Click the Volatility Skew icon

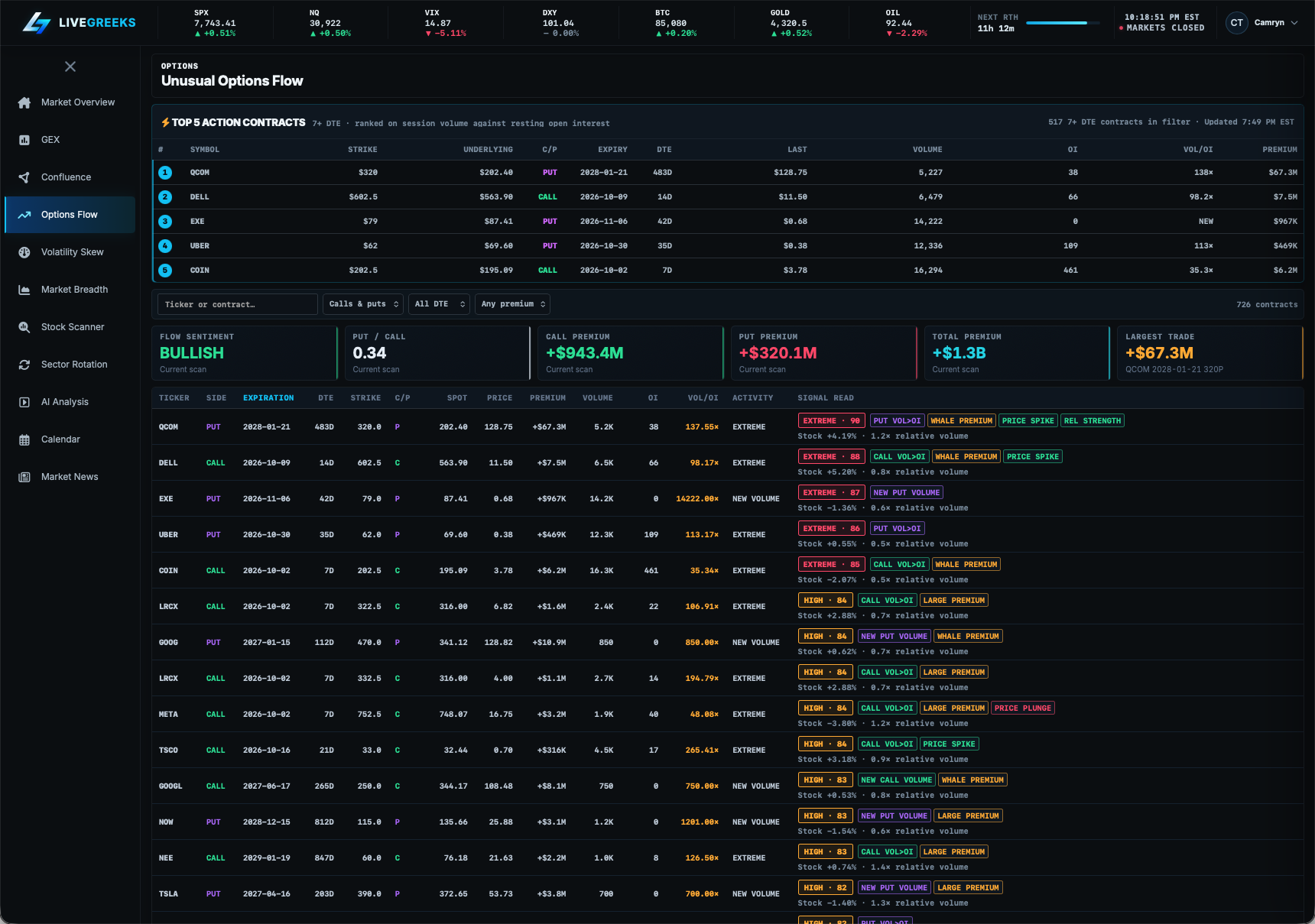[24, 252]
